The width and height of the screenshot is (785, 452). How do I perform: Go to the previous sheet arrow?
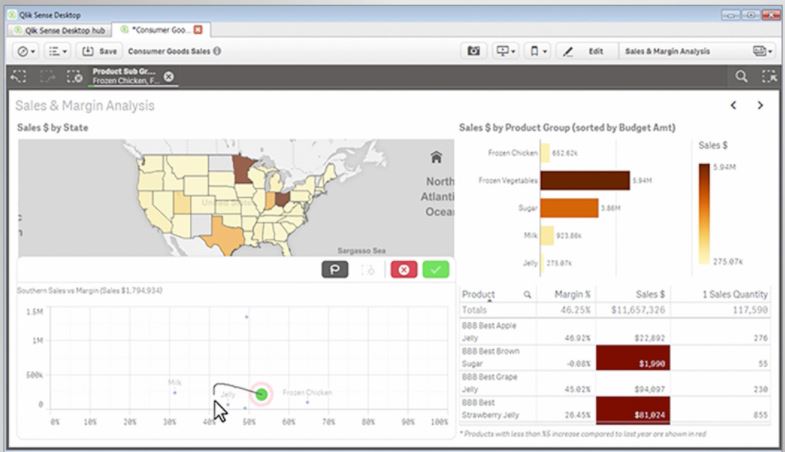pyautogui.click(x=733, y=105)
